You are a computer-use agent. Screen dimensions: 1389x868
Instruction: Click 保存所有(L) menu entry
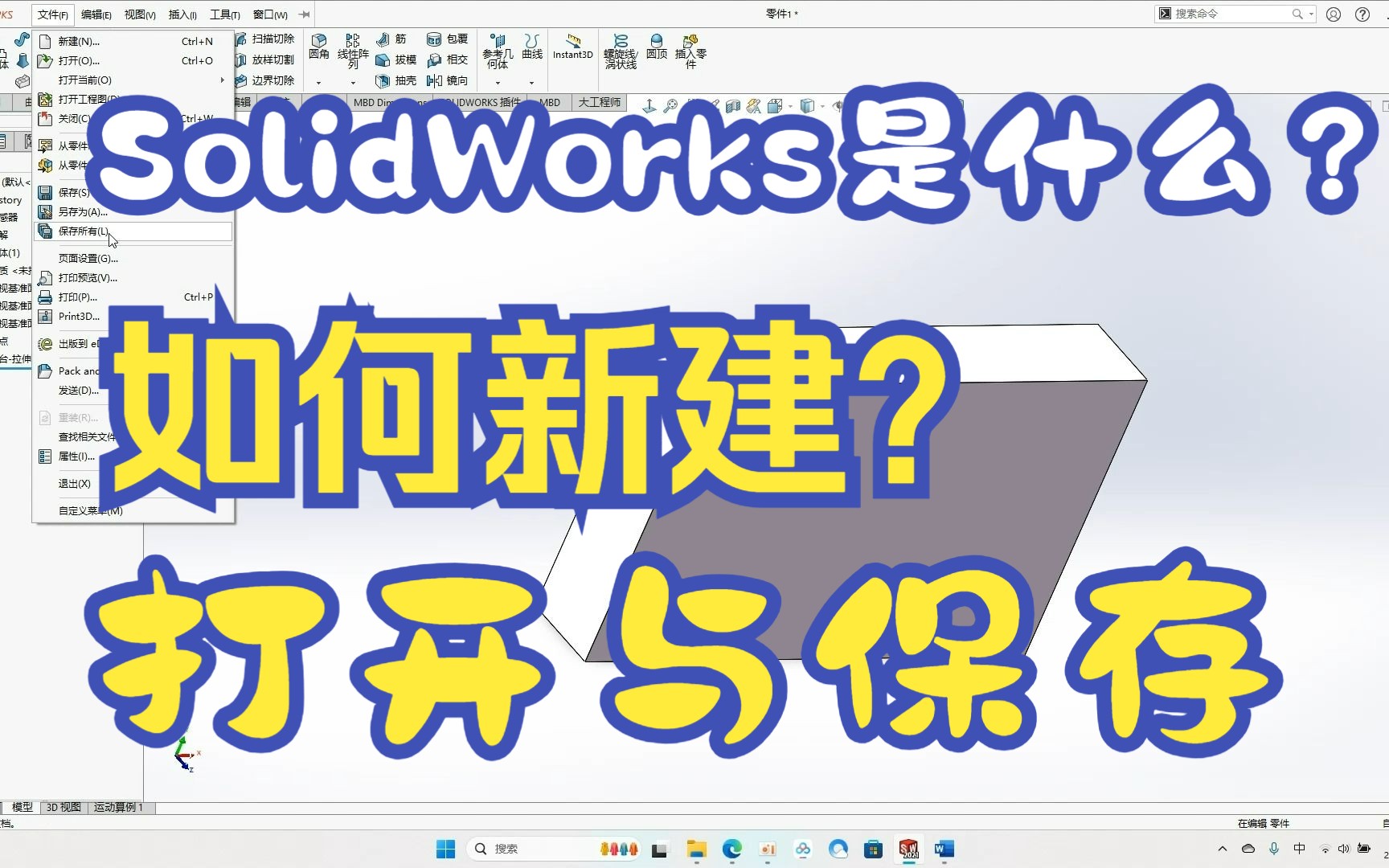(133, 231)
